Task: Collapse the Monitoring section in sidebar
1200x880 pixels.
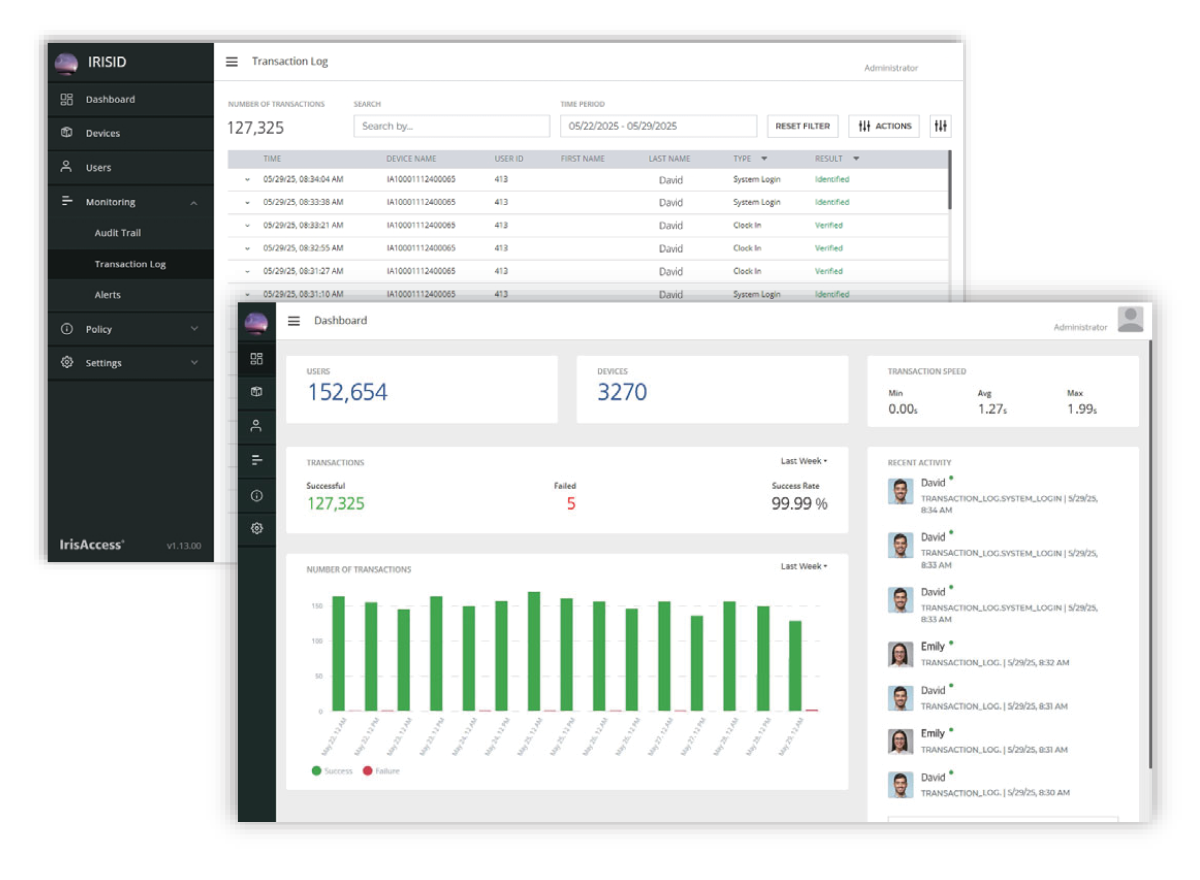Action: coord(194,203)
